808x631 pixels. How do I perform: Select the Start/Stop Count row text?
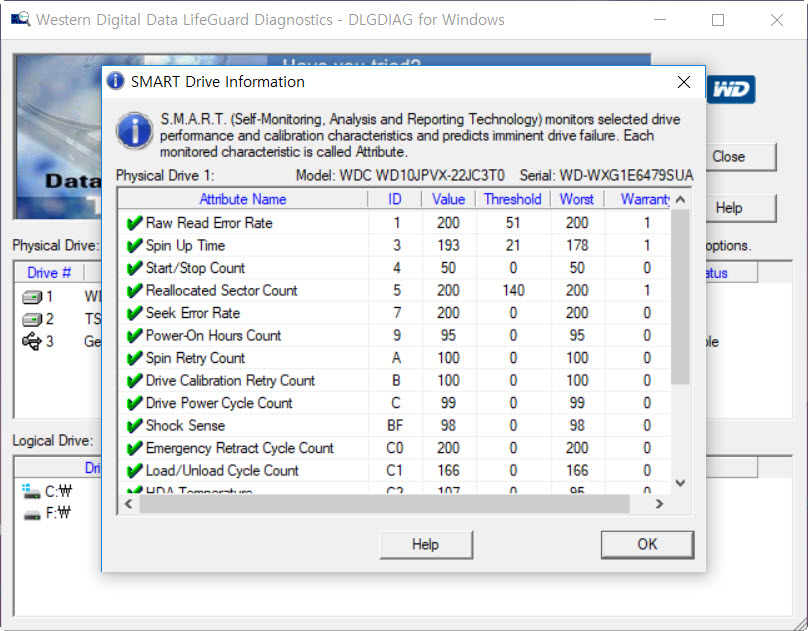195,268
